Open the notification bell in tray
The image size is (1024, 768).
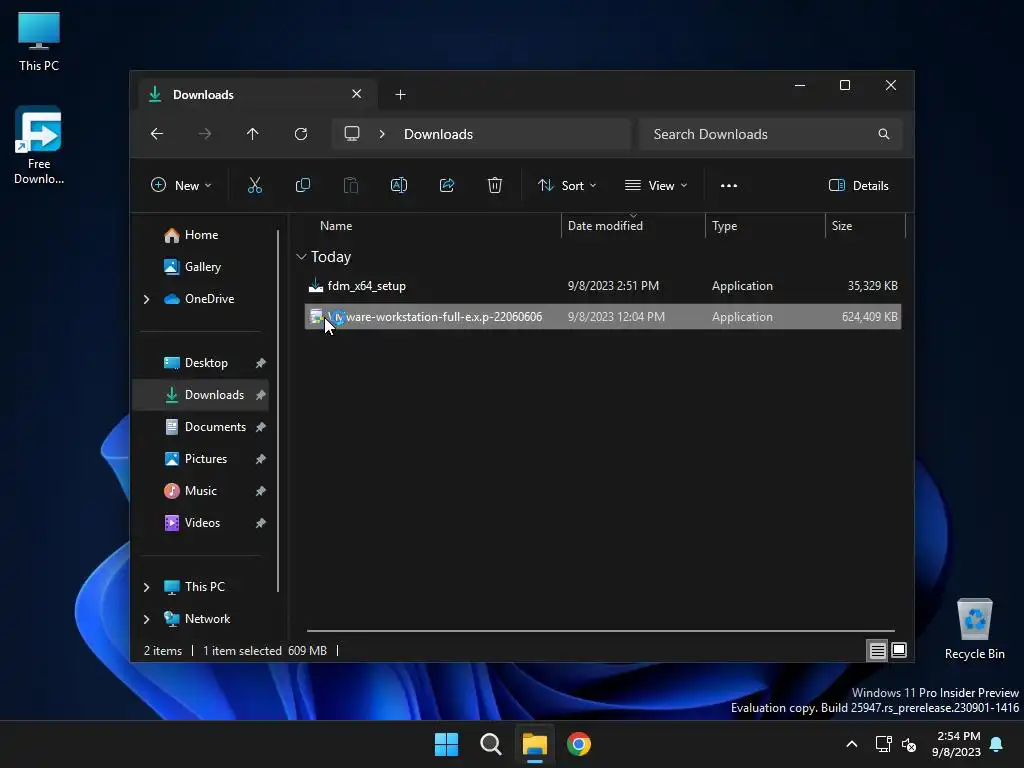[x=997, y=744]
